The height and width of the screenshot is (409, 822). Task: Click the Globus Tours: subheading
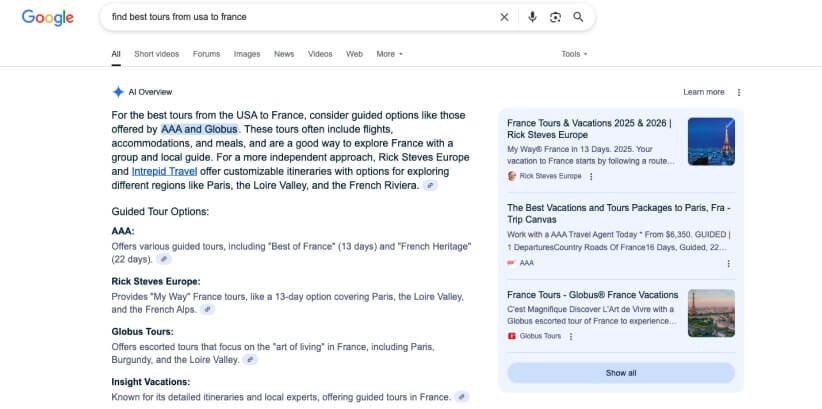[x=143, y=332]
